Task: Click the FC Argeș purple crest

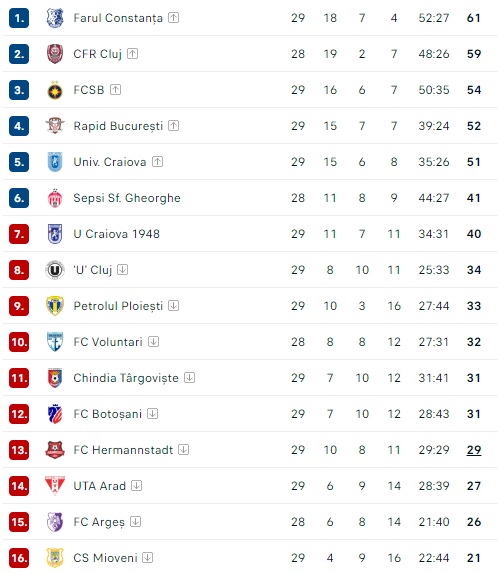Action: [x=55, y=522]
